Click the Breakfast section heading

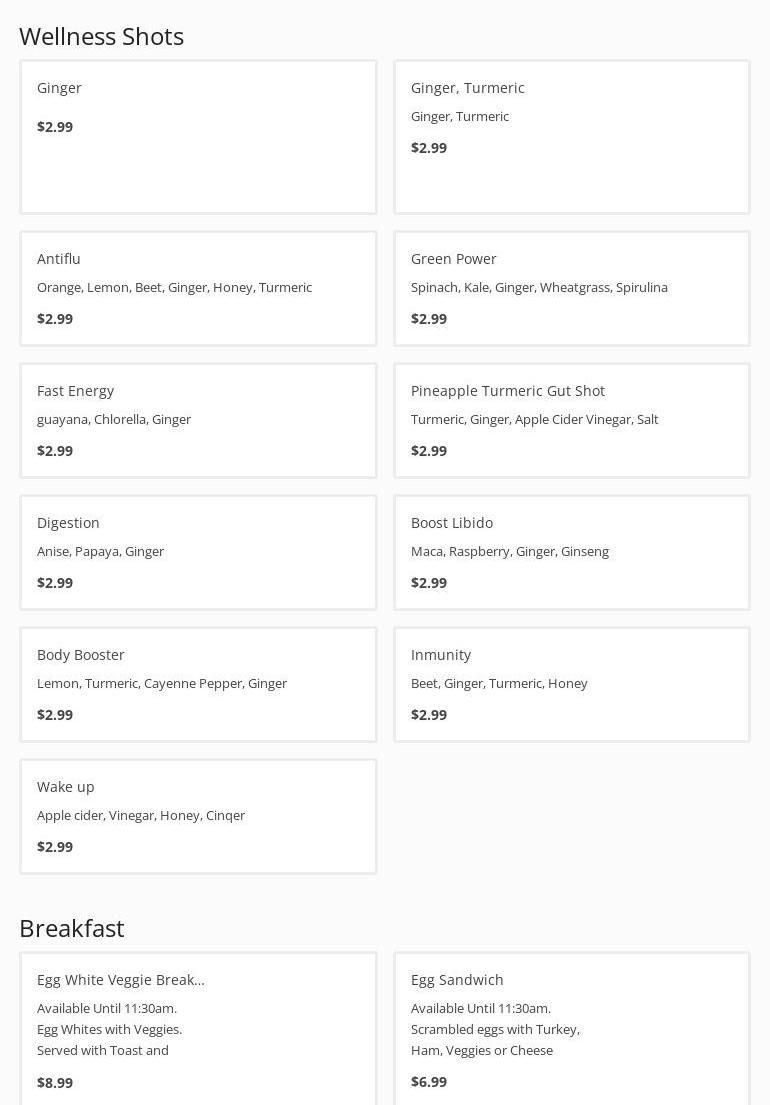[x=72, y=928]
